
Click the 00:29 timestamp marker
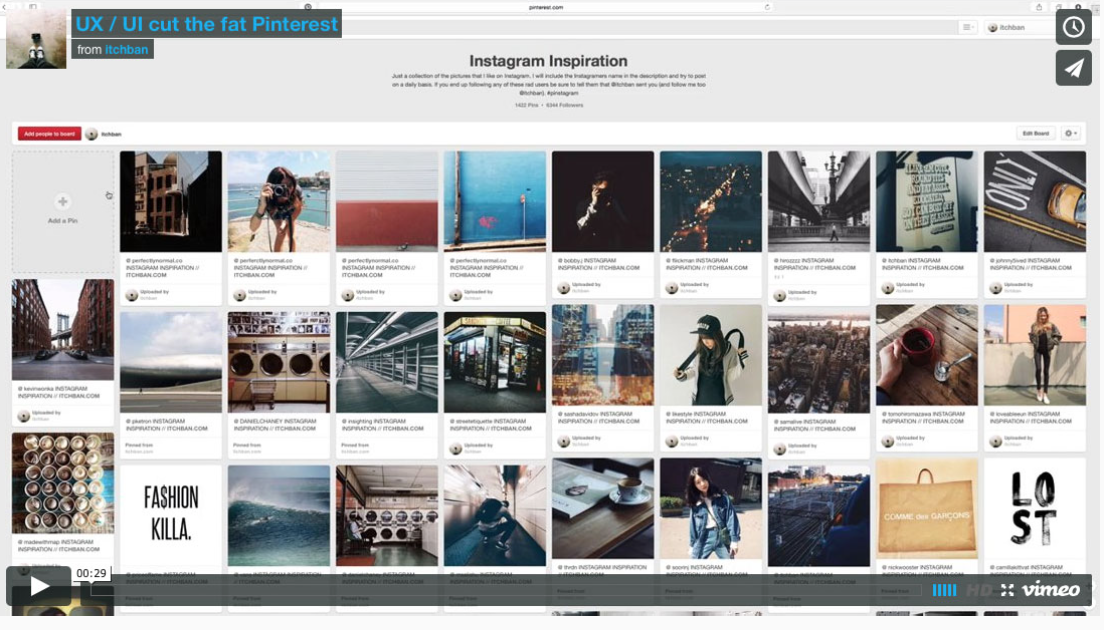click(92, 573)
